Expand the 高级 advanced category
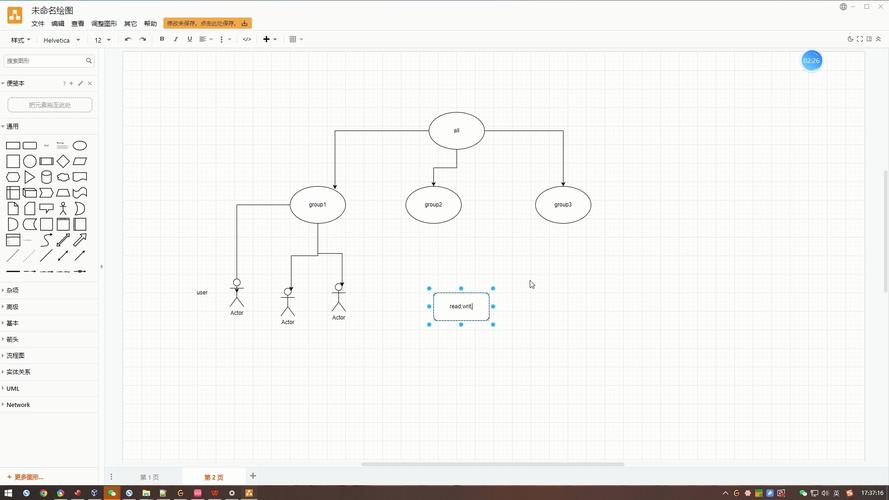Screen dimensions: 889x500 tap(11, 307)
